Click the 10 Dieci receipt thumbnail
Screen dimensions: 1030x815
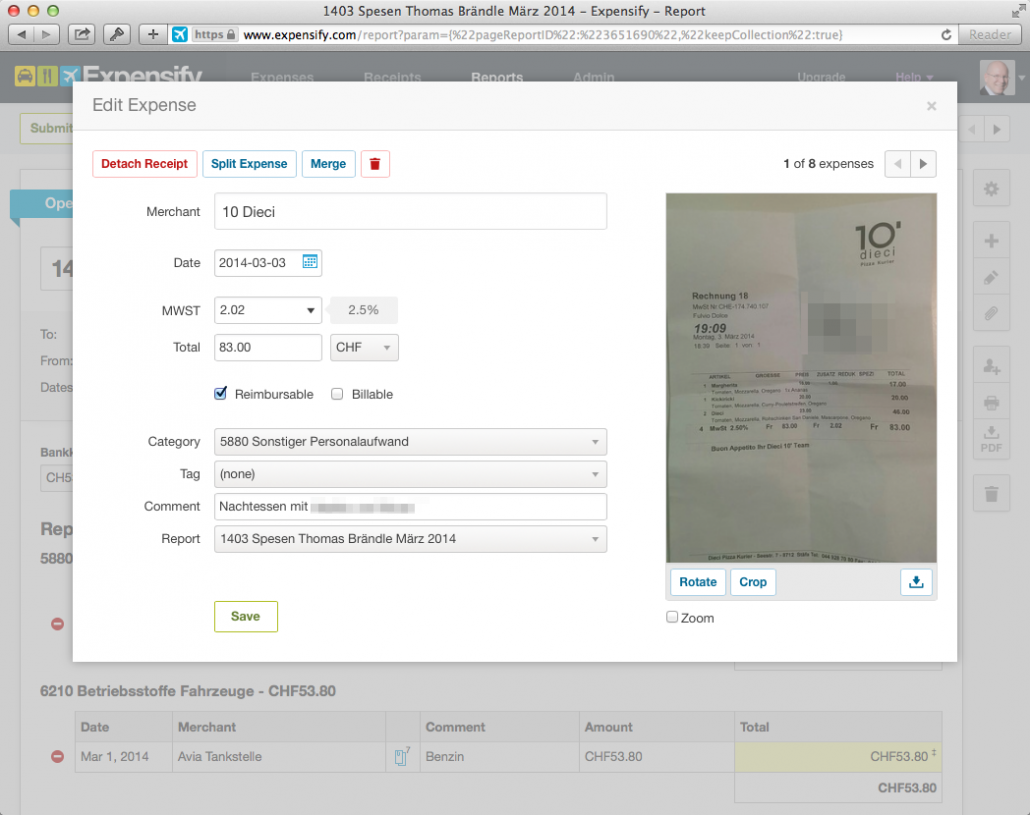point(801,378)
